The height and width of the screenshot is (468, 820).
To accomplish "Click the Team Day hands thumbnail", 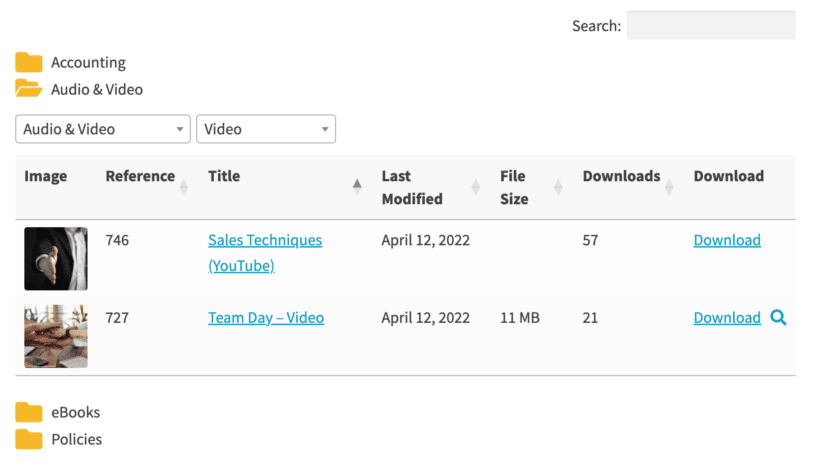I will tap(56, 336).
